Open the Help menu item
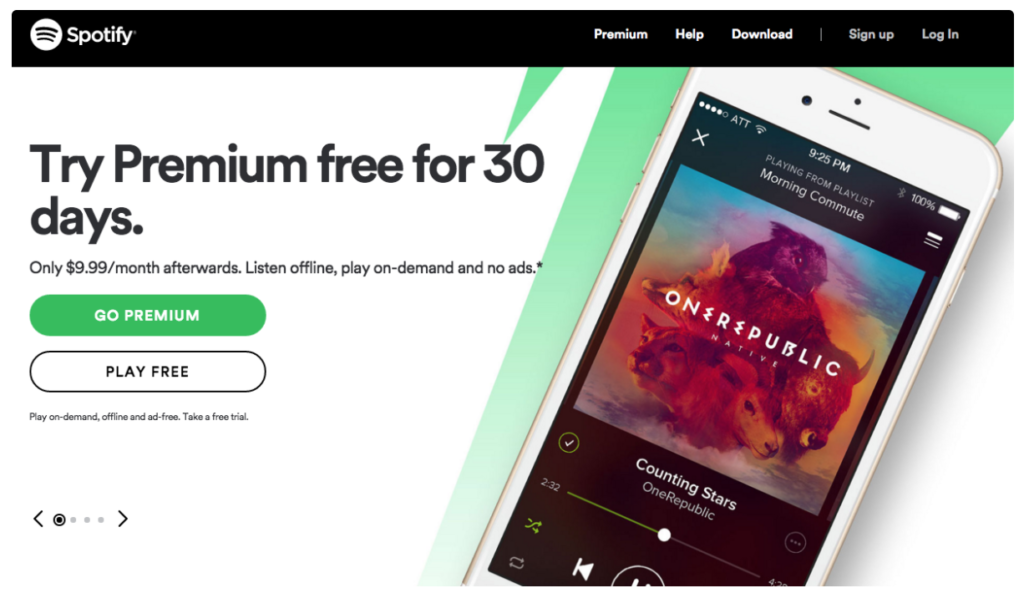This screenshot has width=1024, height=593. (689, 34)
